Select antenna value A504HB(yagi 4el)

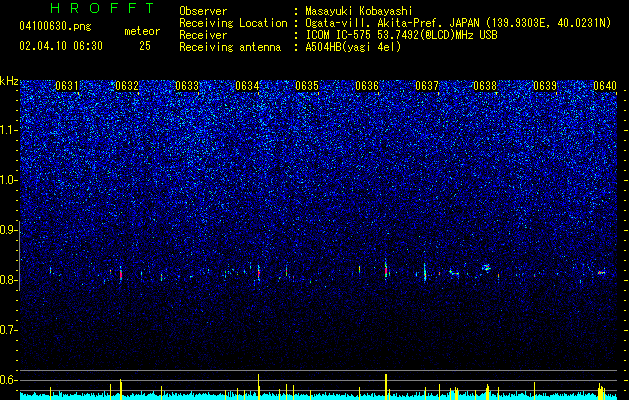point(353,47)
